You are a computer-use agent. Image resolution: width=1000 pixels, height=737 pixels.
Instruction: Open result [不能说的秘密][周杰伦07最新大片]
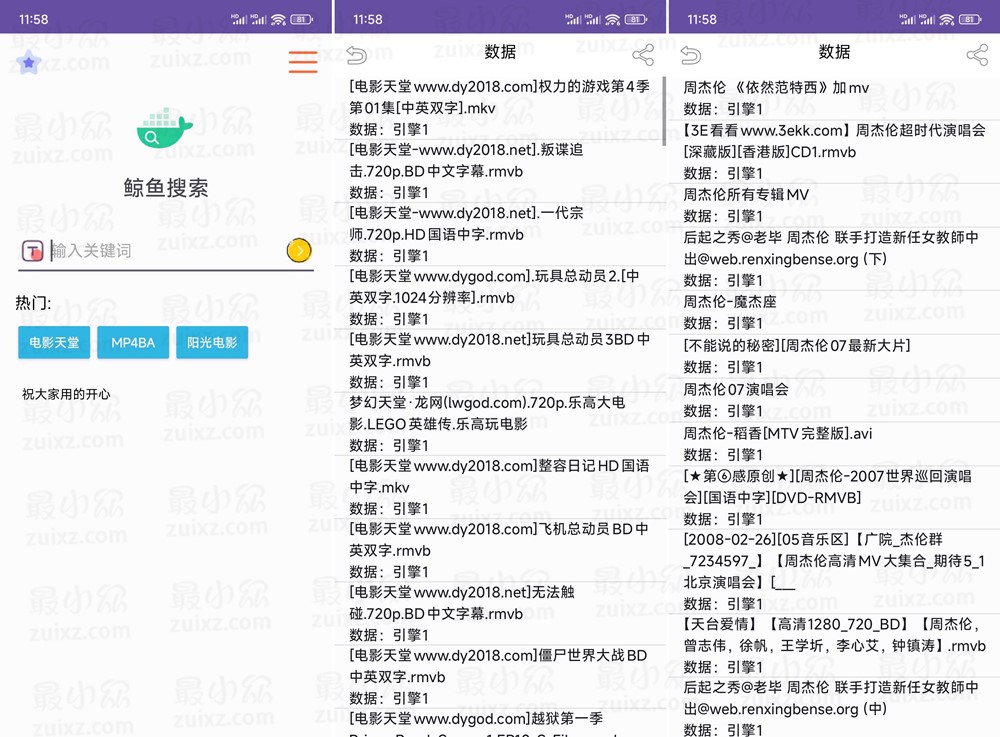(x=834, y=356)
